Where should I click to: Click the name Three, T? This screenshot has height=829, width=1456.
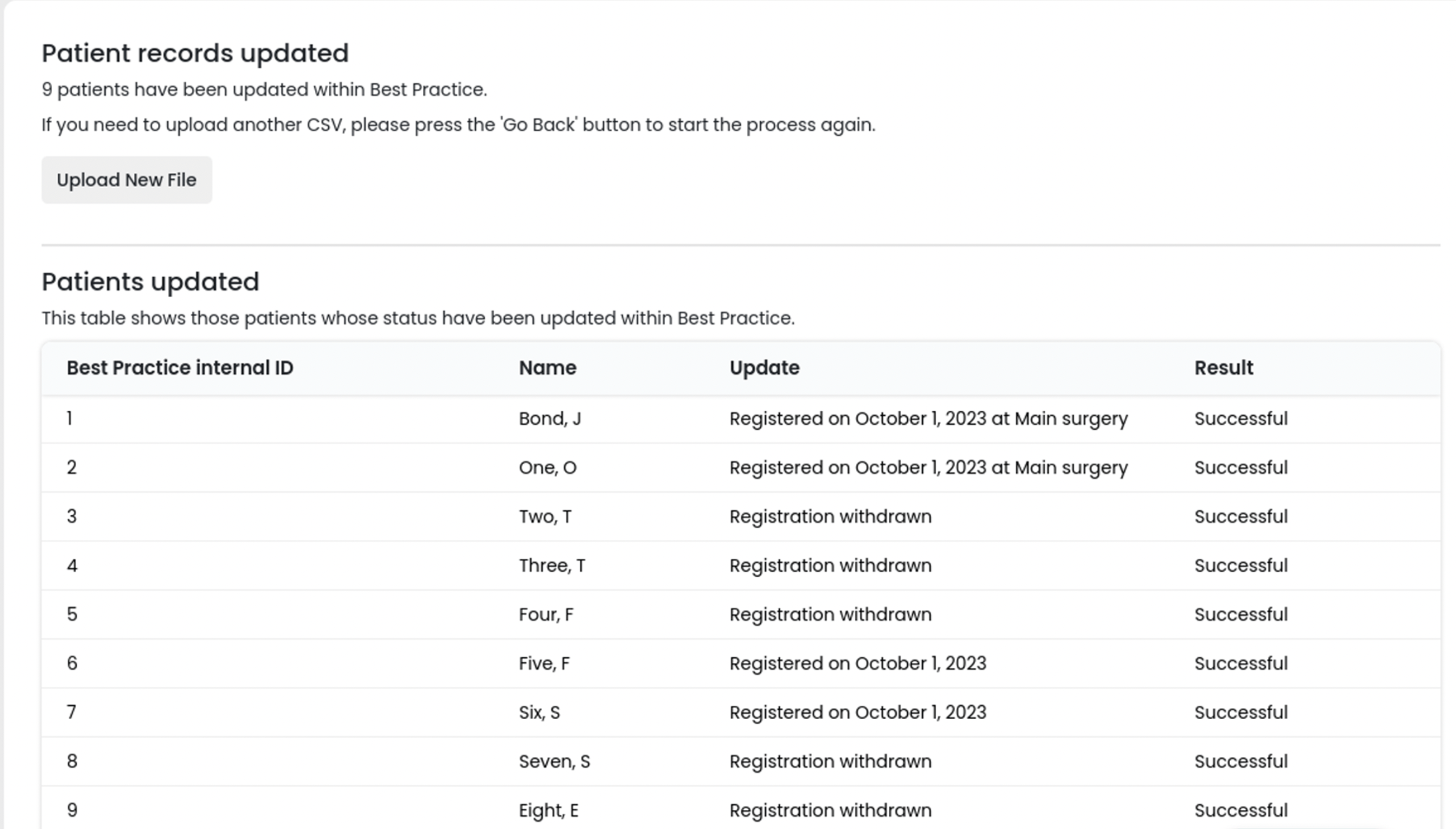pos(553,565)
